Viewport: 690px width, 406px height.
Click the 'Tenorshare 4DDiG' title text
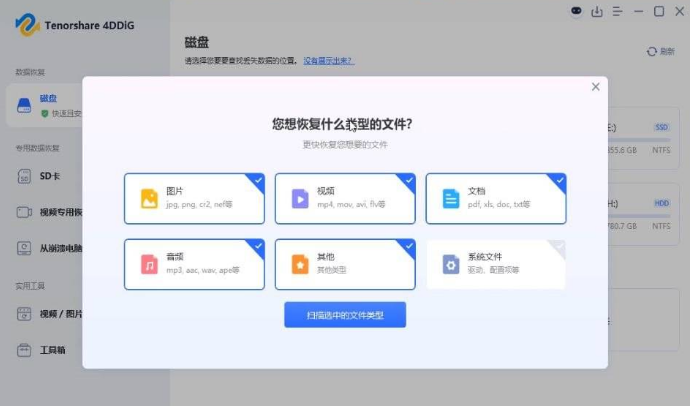coord(89,26)
